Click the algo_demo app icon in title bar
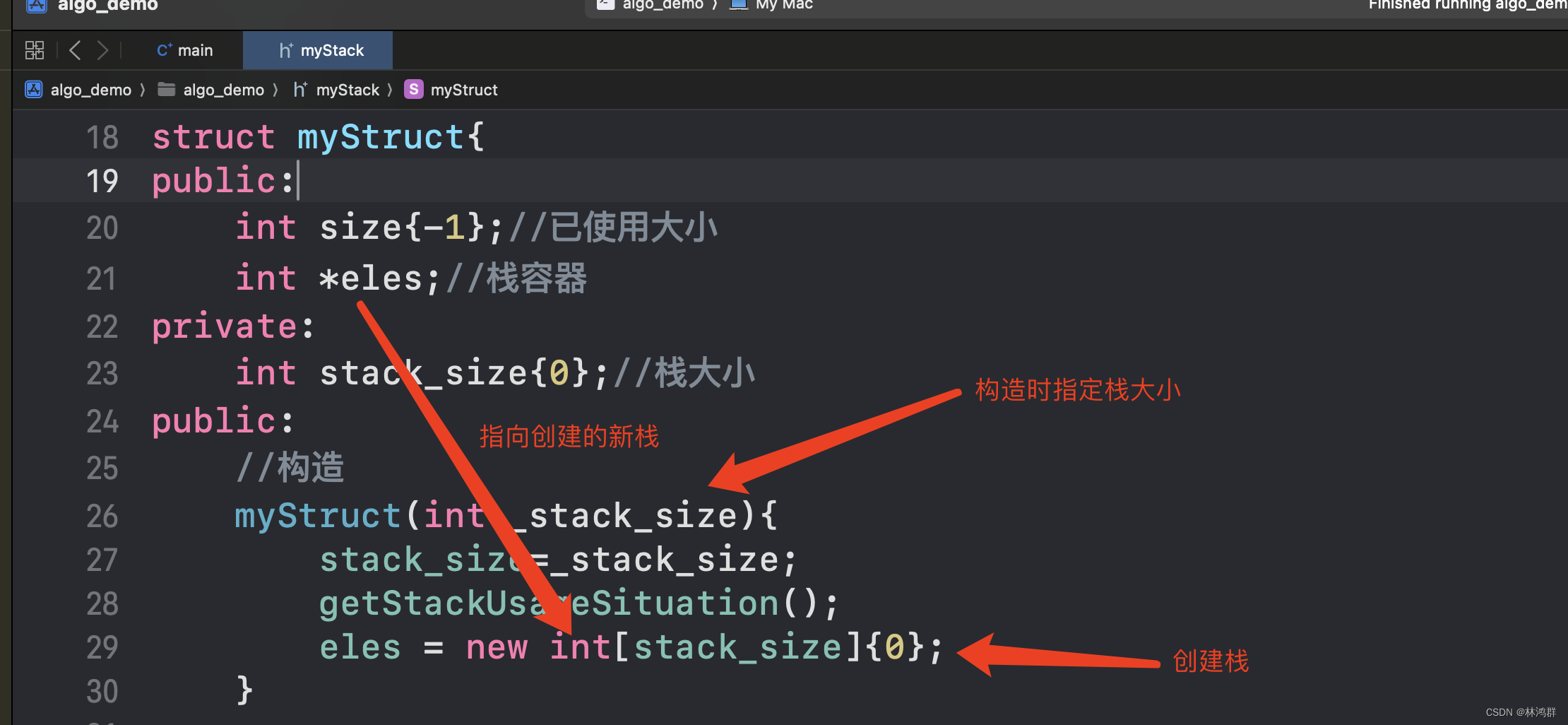1568x725 pixels. pyautogui.click(x=36, y=7)
